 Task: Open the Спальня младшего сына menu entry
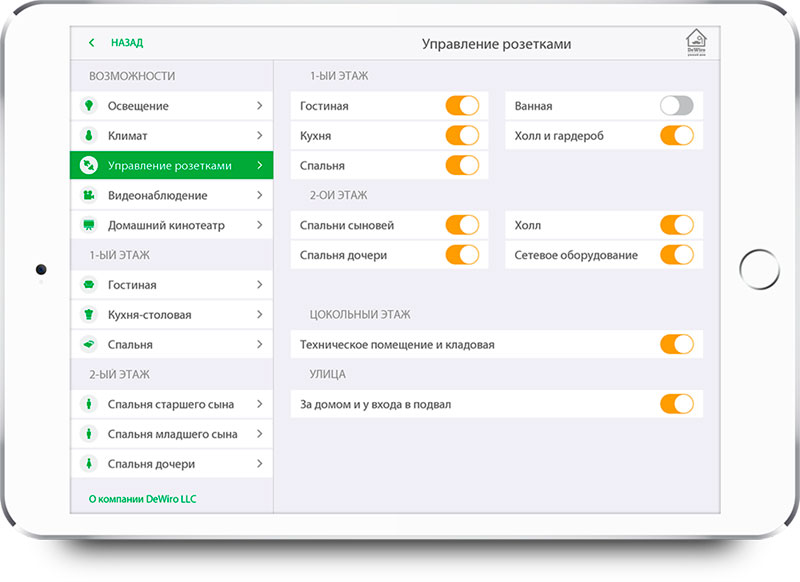172,434
